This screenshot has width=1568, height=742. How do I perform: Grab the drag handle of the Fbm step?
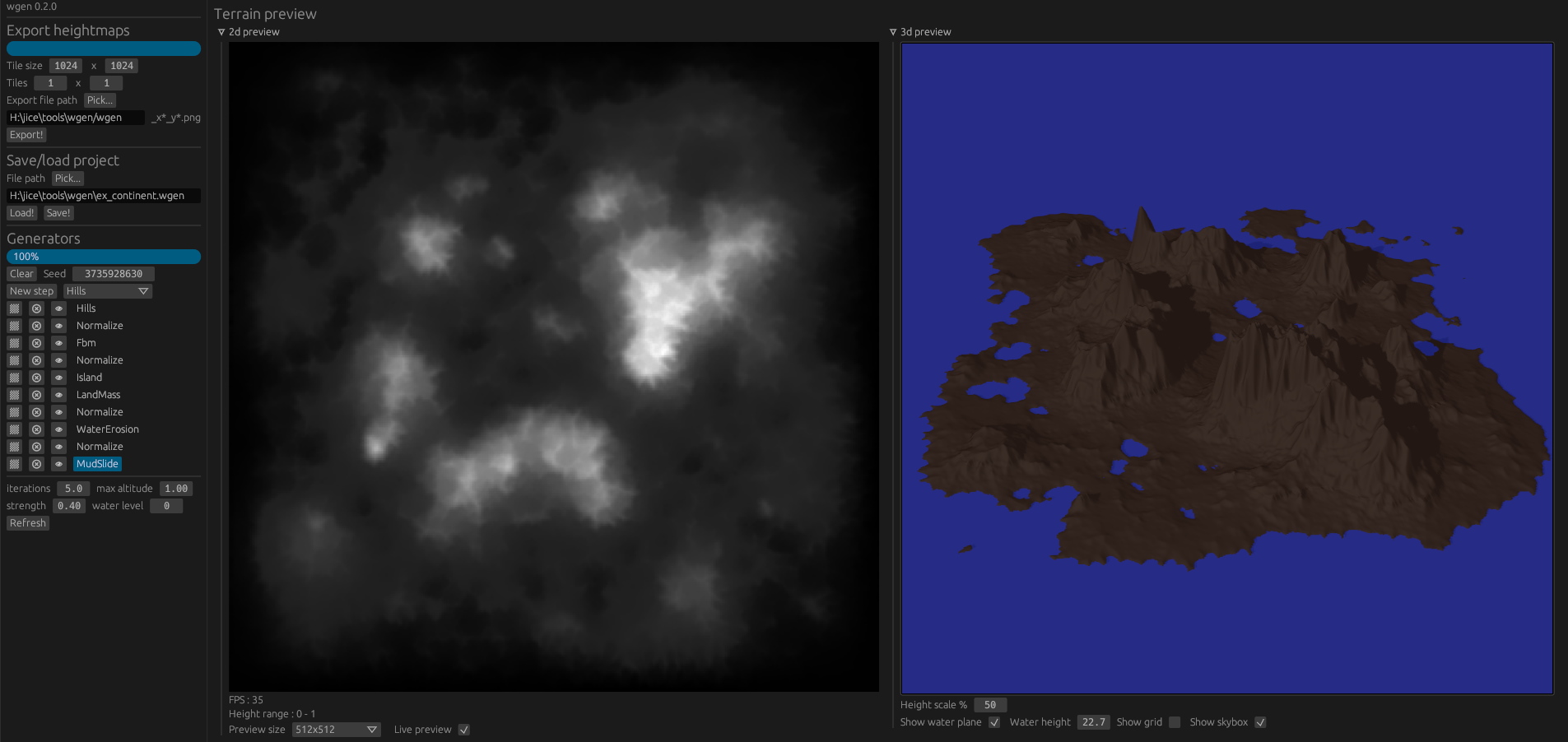point(14,343)
